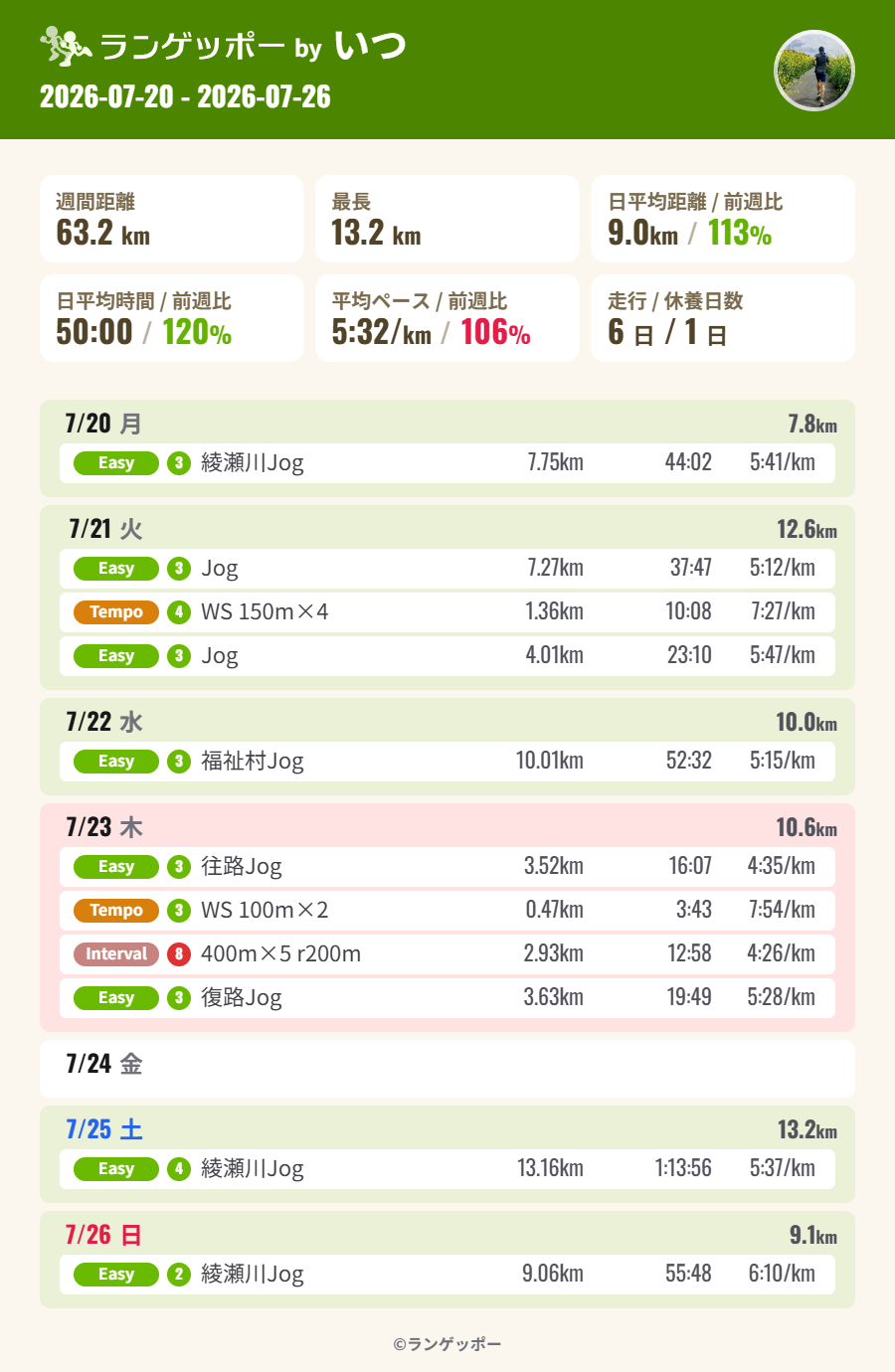Click the ©ランゲッポー footer link

pyautogui.click(x=447, y=1344)
